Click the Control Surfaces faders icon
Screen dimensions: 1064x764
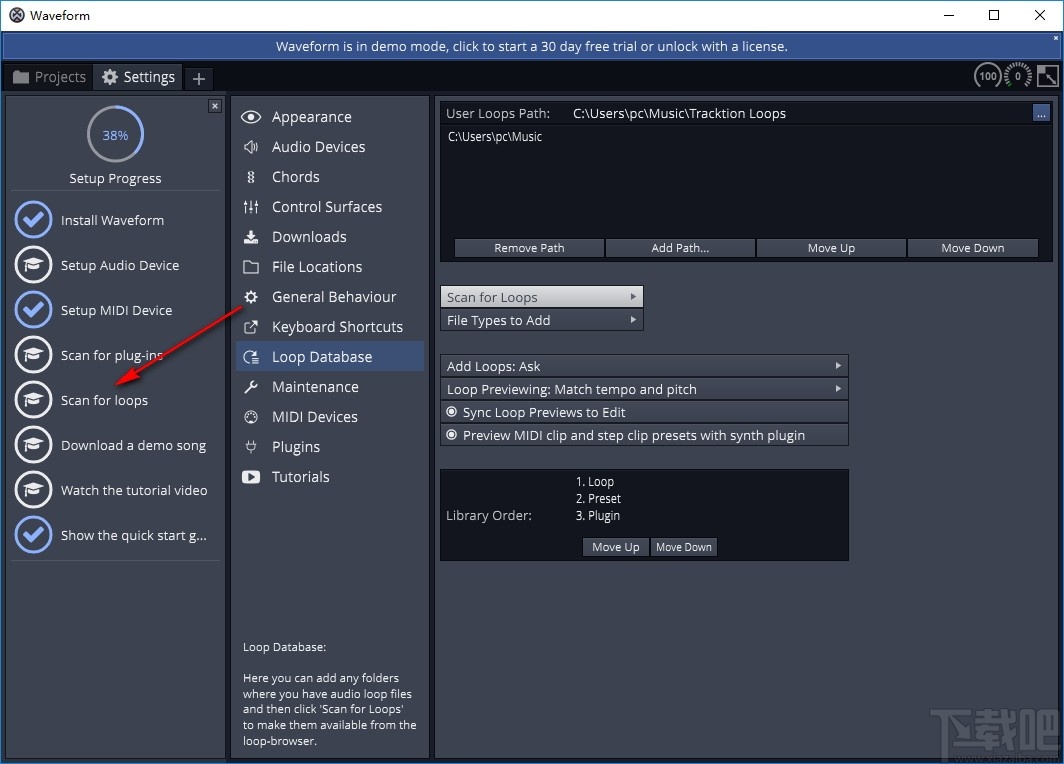coord(251,207)
